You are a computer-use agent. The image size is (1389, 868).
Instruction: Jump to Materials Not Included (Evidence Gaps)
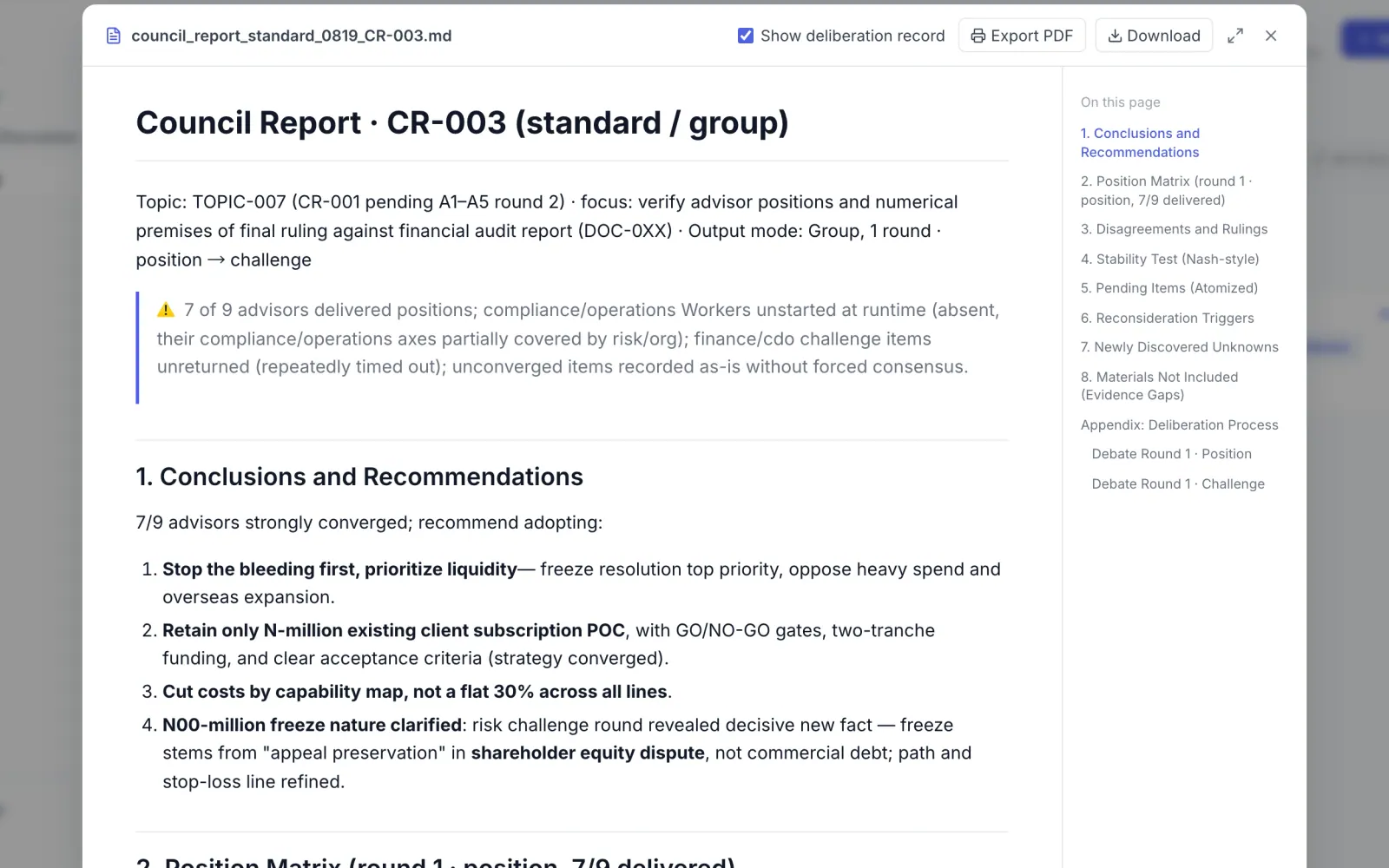(x=1159, y=385)
